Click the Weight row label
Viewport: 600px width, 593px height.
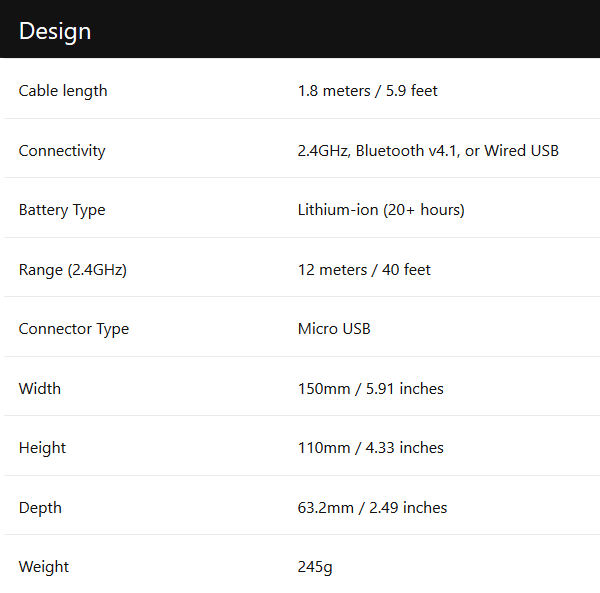[x=44, y=567]
